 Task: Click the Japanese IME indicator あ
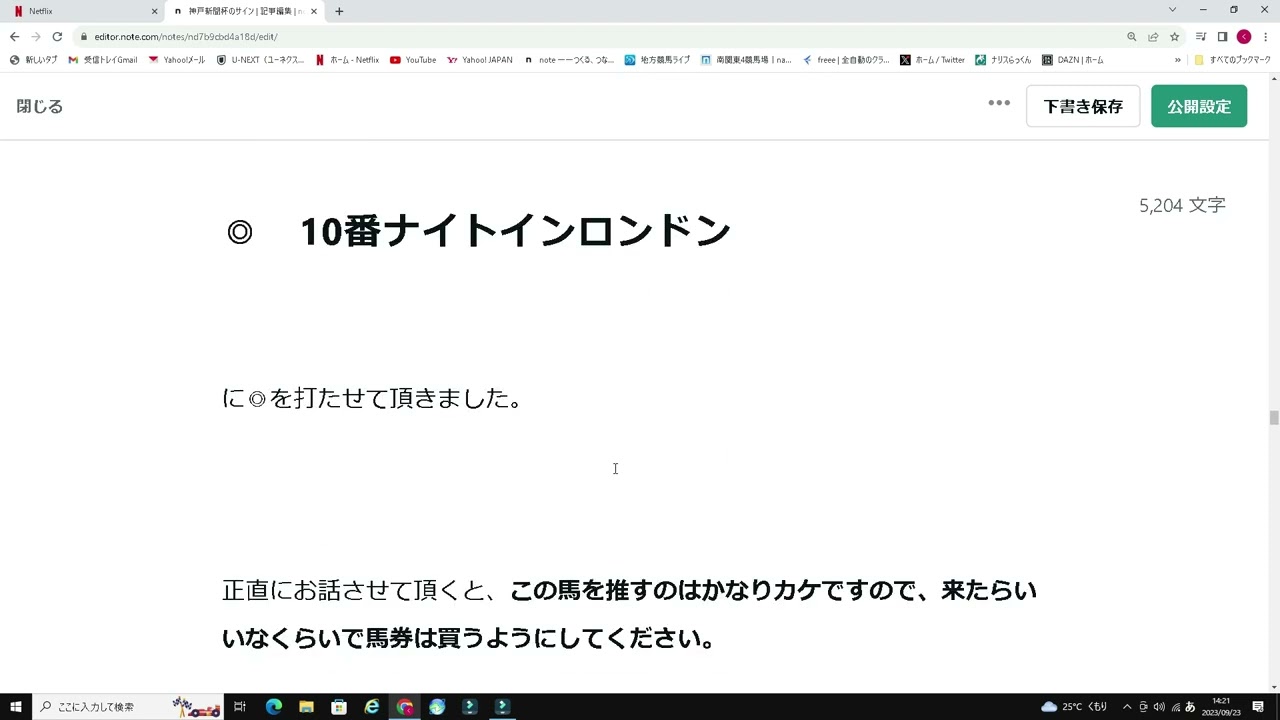point(1189,706)
